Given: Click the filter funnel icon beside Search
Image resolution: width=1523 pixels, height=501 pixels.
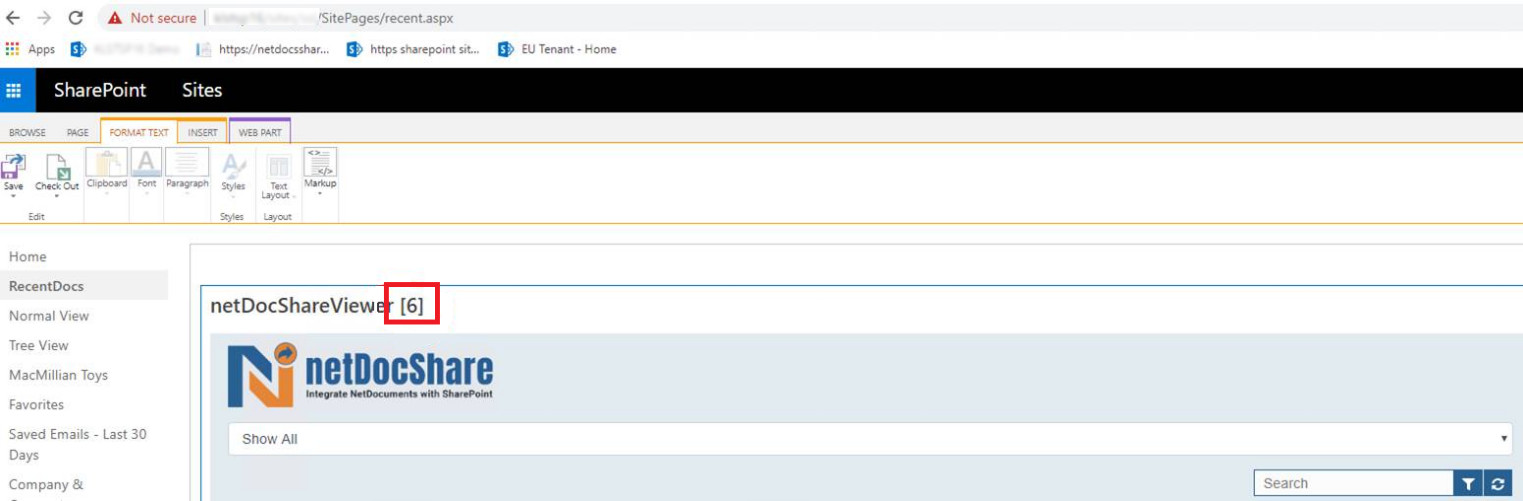Looking at the screenshot, I should pyautogui.click(x=1468, y=483).
